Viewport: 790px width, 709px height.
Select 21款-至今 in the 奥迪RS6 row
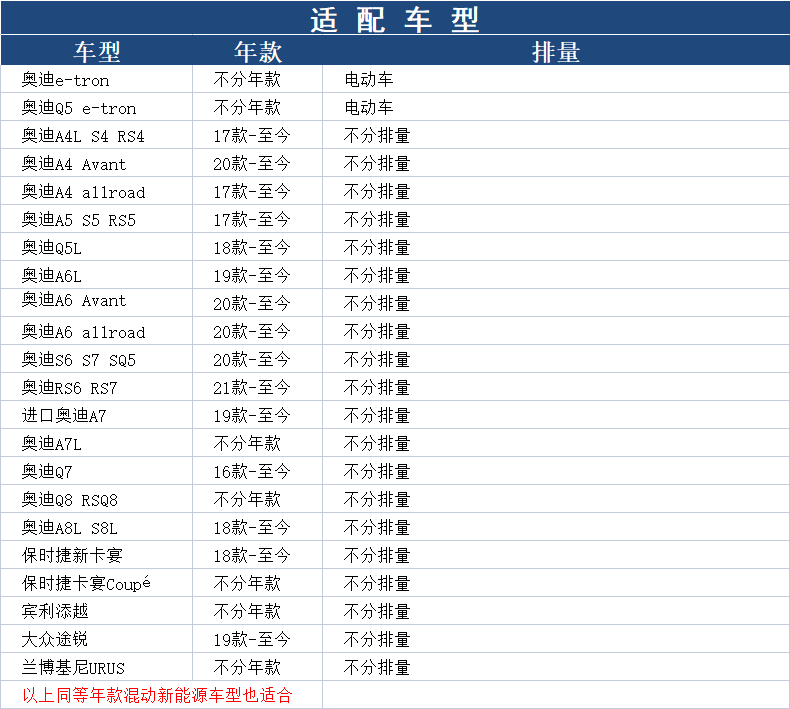click(x=252, y=388)
